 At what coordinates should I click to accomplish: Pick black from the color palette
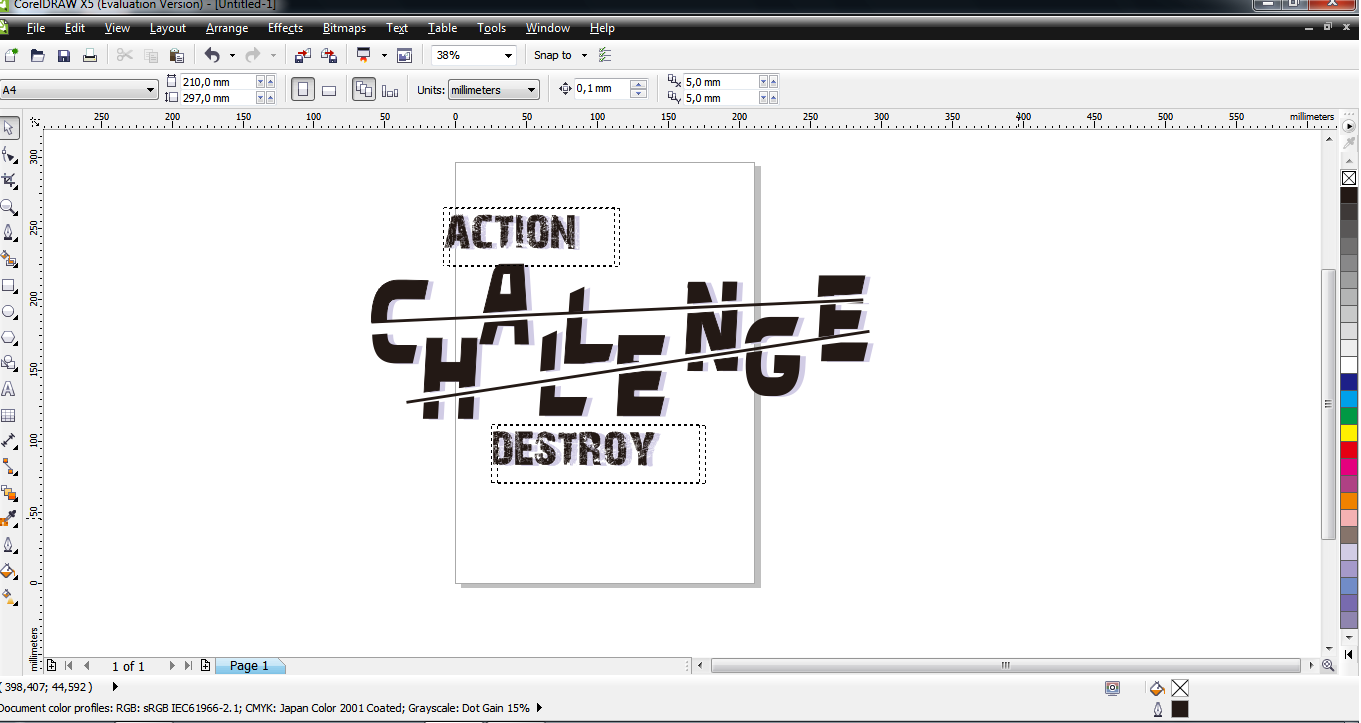point(1348,194)
